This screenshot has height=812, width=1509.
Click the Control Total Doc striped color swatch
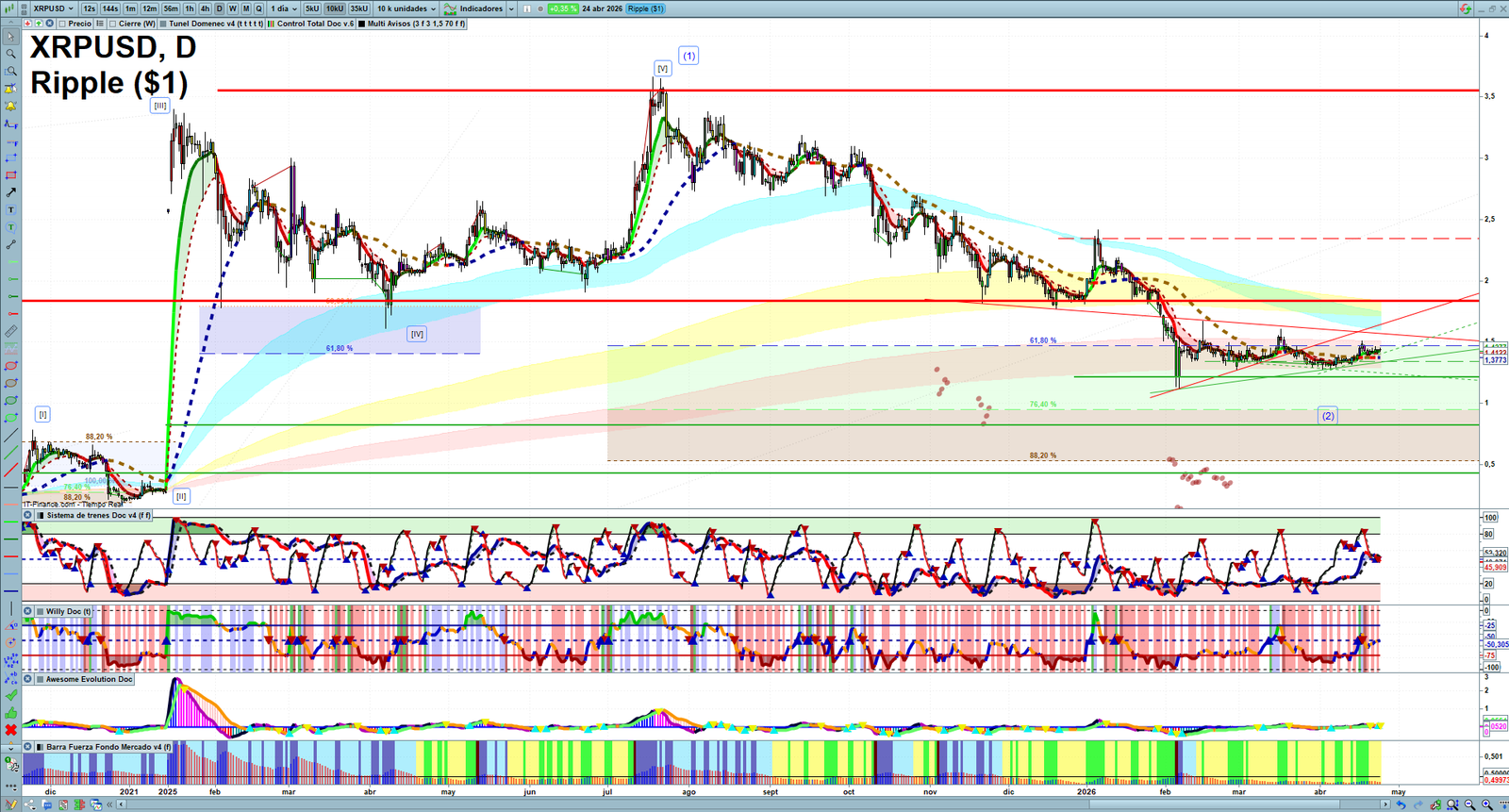[272, 24]
